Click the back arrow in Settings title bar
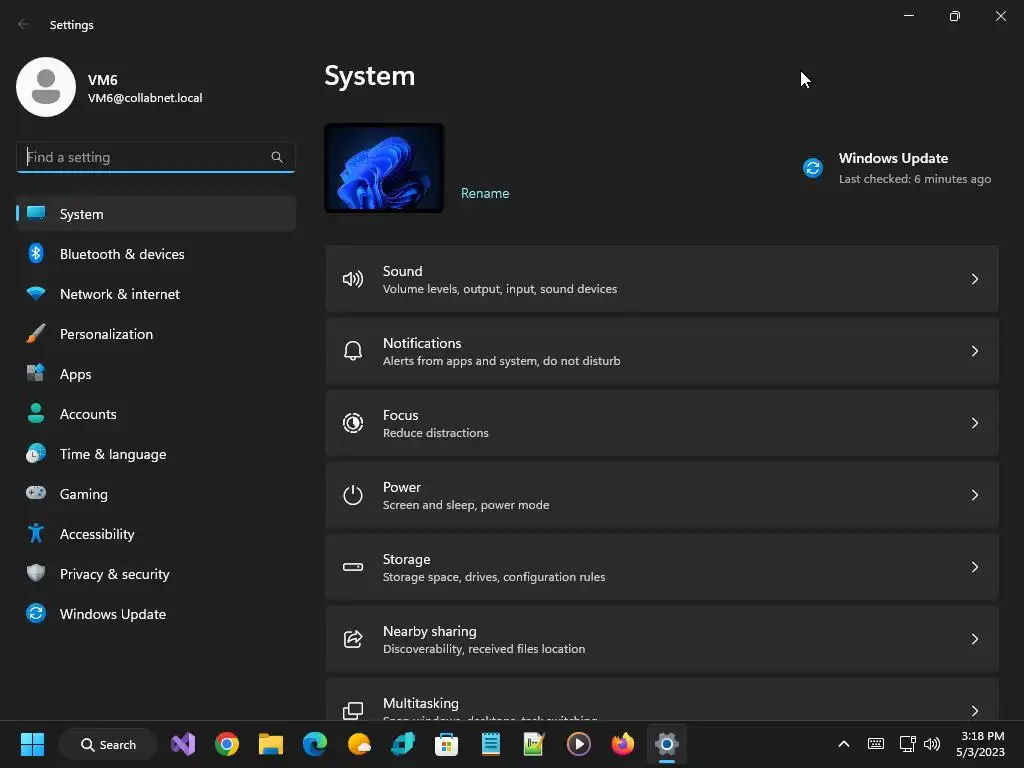This screenshot has height=768, width=1024. click(x=24, y=24)
